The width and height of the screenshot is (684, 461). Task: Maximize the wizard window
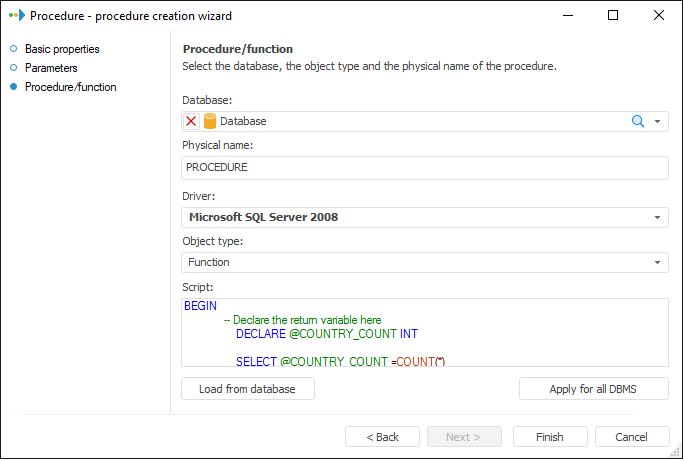pyautogui.click(x=613, y=16)
